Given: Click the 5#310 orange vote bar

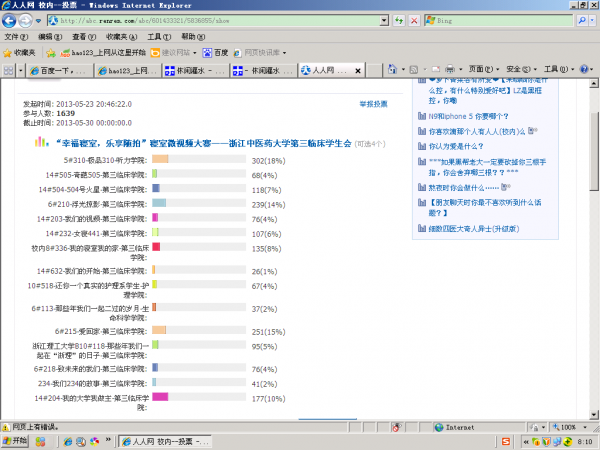Looking at the screenshot, I should click(x=160, y=159).
